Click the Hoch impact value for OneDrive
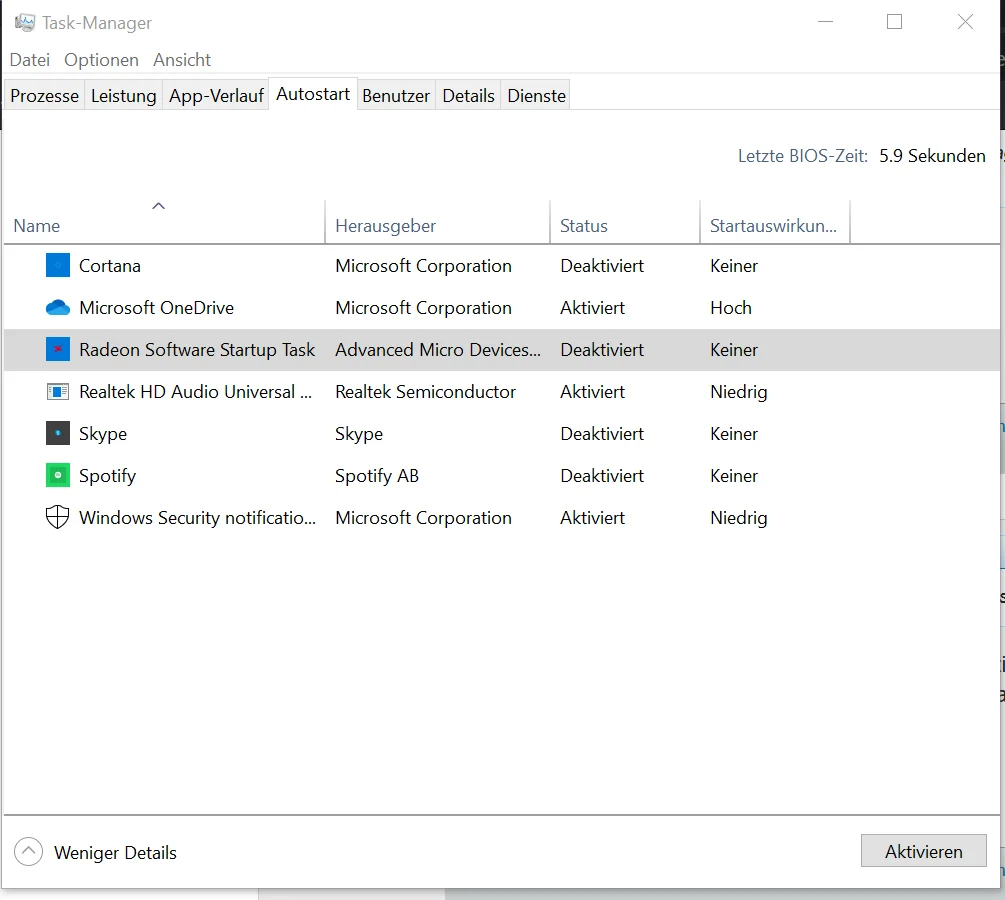This screenshot has width=1005, height=900. point(731,308)
